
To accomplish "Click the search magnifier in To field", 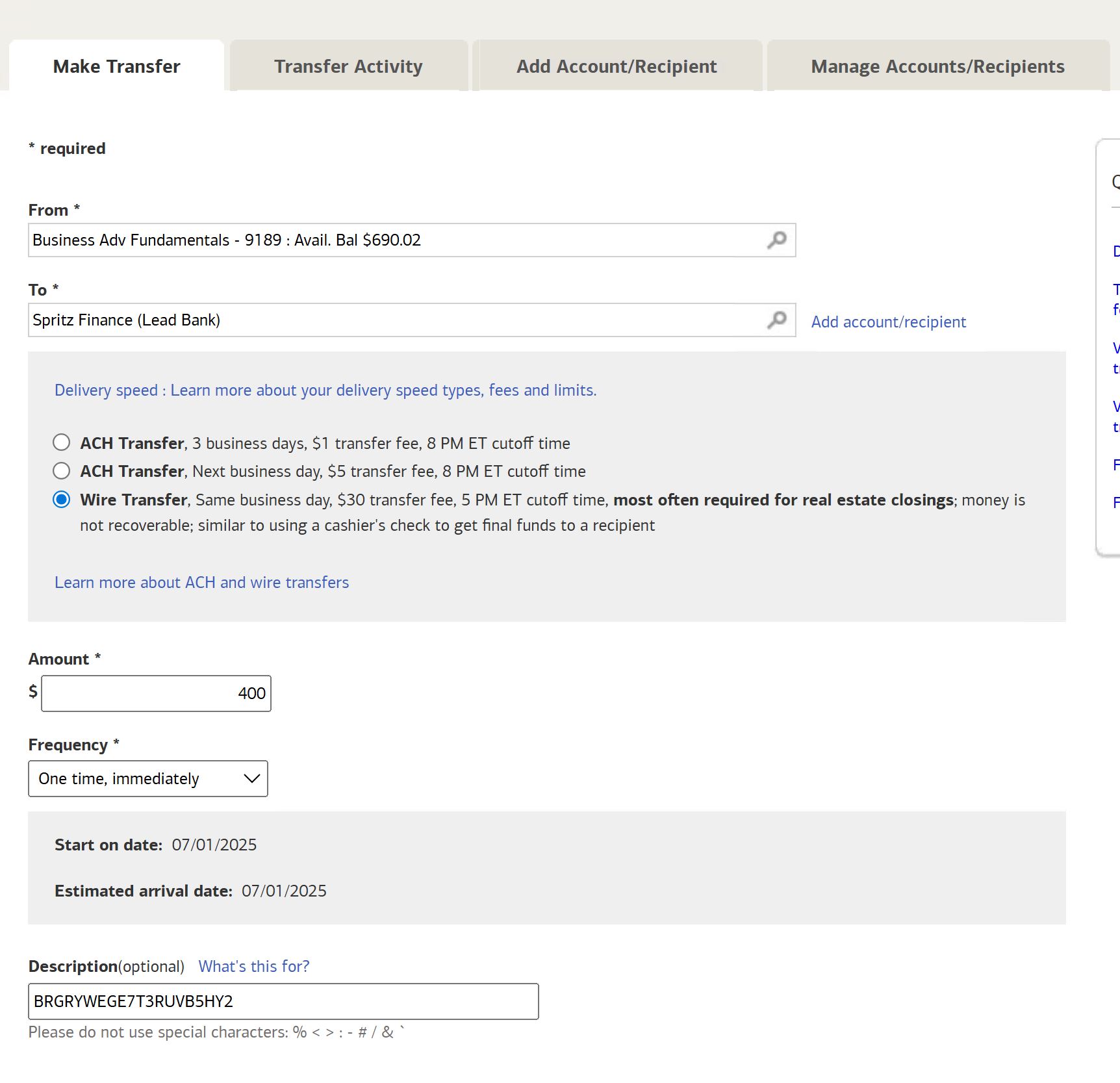I will coord(776,320).
